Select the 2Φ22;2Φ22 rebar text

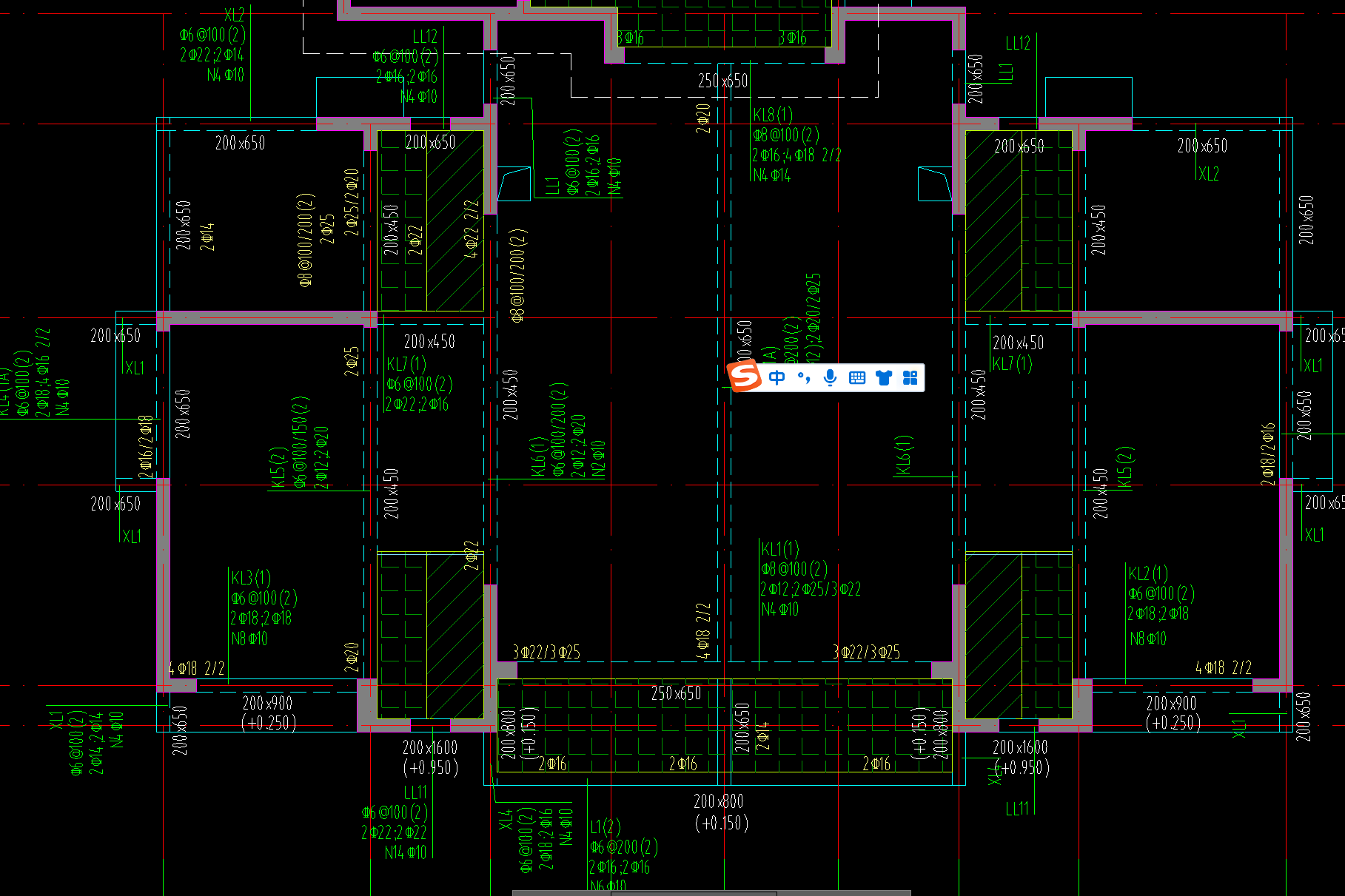click(394, 832)
